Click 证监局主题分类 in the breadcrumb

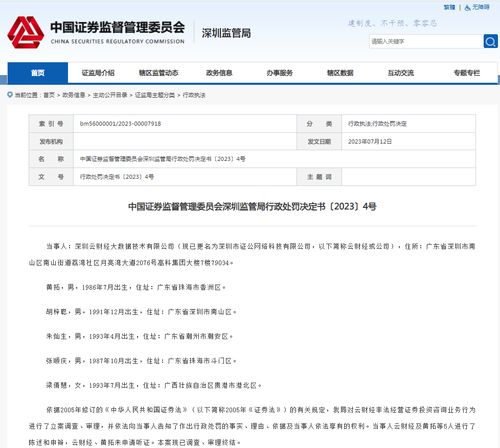pyautogui.click(x=155, y=95)
